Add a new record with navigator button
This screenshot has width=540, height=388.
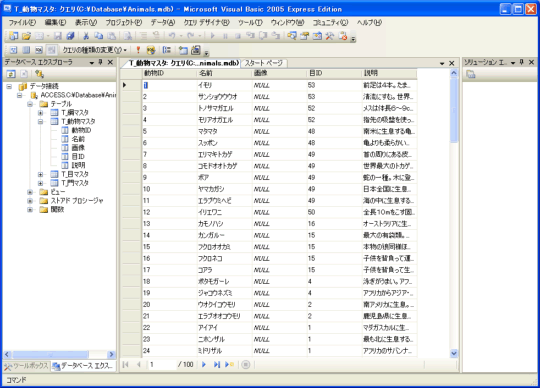(x=229, y=364)
